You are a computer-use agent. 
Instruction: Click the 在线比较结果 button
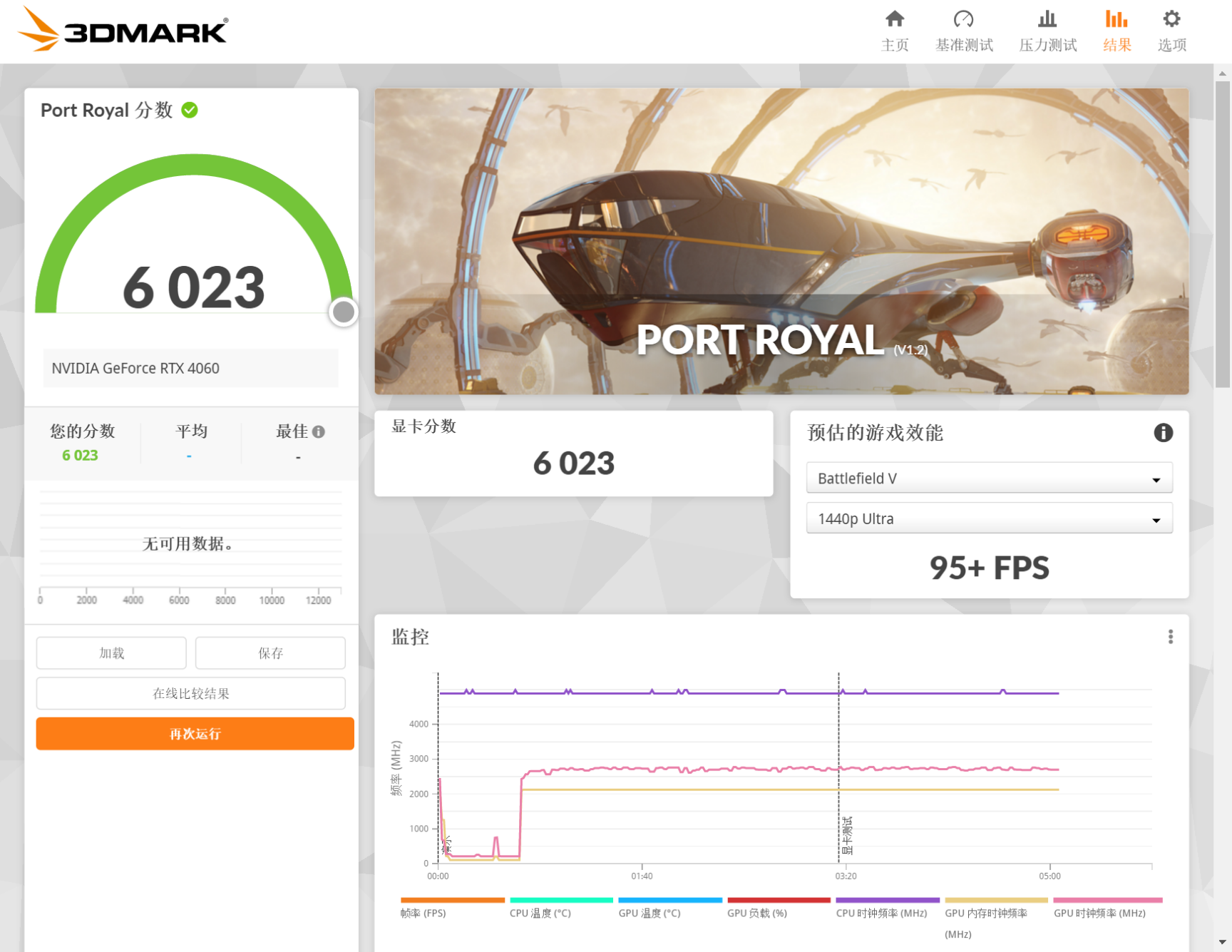point(191,693)
